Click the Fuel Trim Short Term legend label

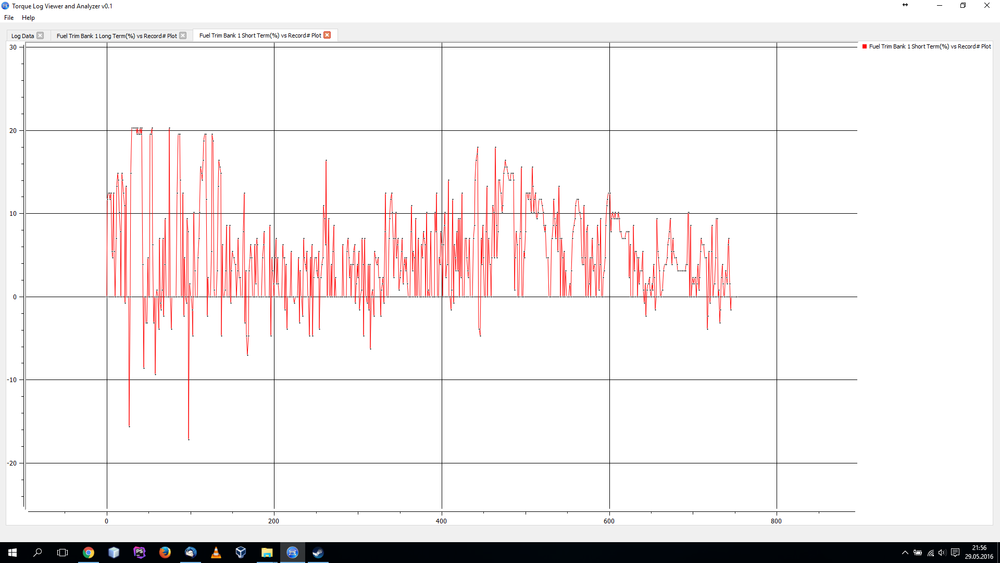coord(932,47)
